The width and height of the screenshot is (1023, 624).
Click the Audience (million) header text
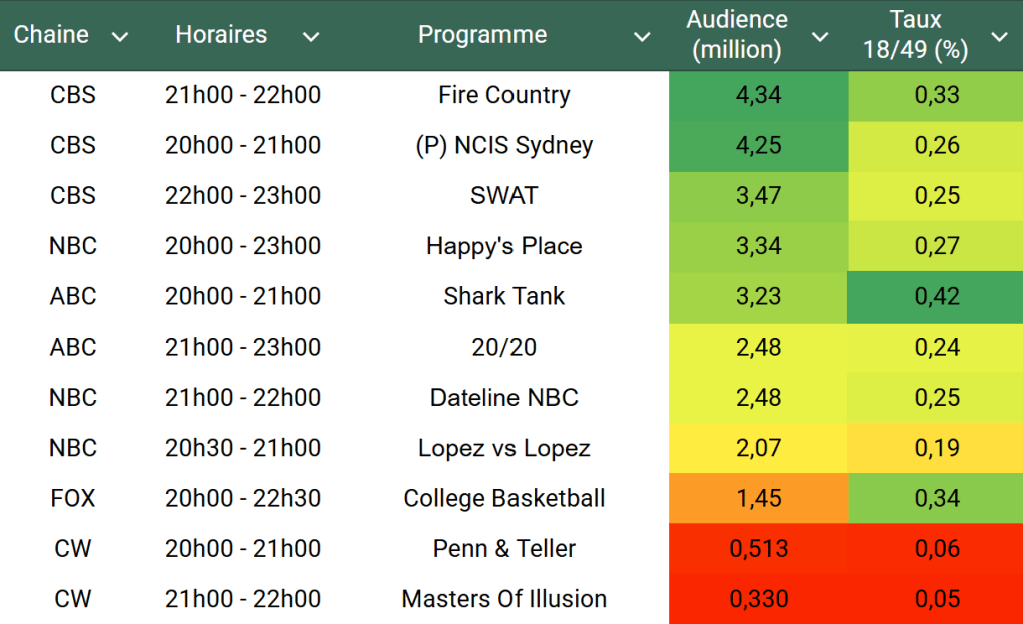737,35
